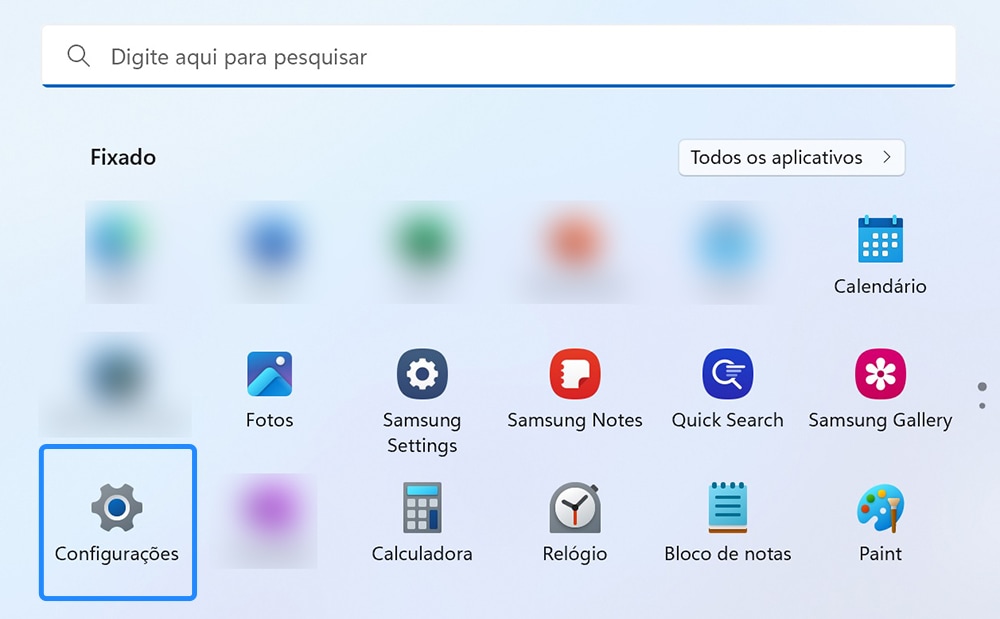This screenshot has height=619, width=1000.
Task: Click the search input field
Action: [400, 57]
